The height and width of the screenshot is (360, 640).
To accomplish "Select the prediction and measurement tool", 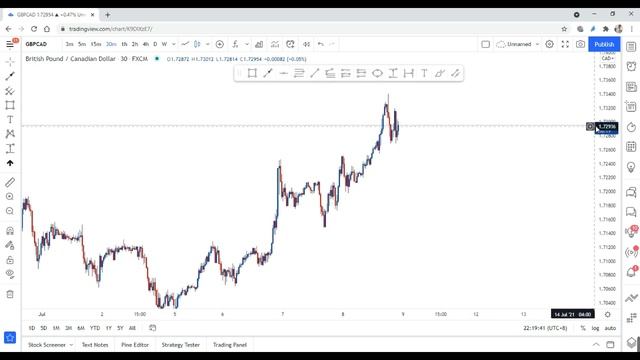I will 10,149.
